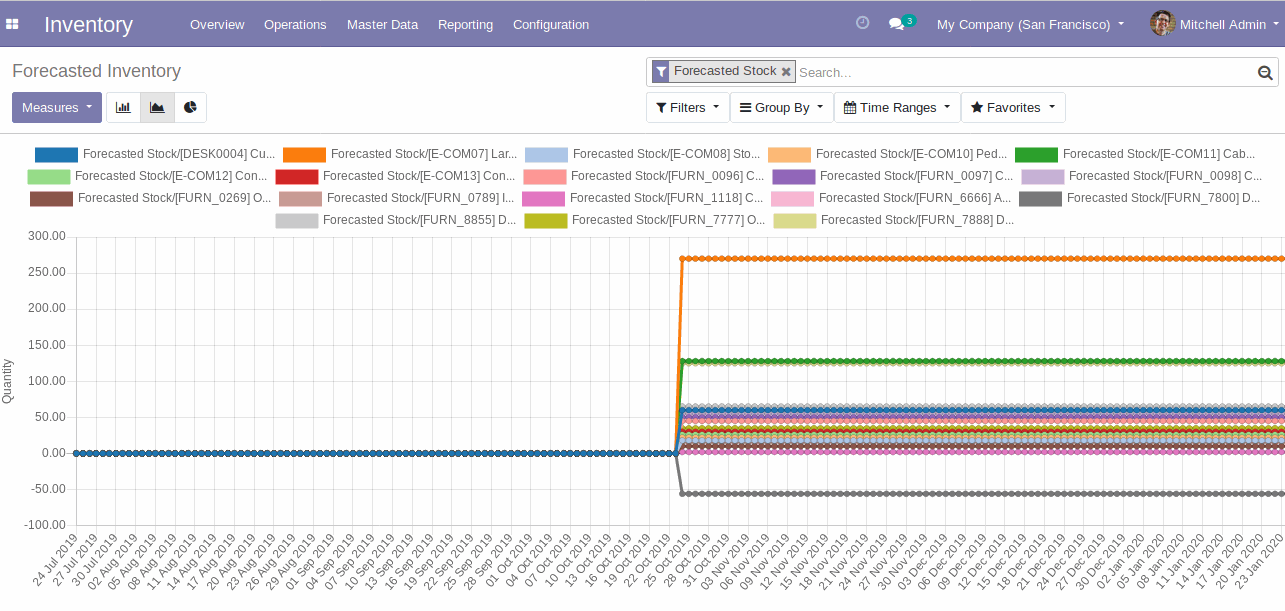Viewport: 1285px width, 611px height.
Task: Toggle the FURN_0096 legend series
Action: point(643,177)
